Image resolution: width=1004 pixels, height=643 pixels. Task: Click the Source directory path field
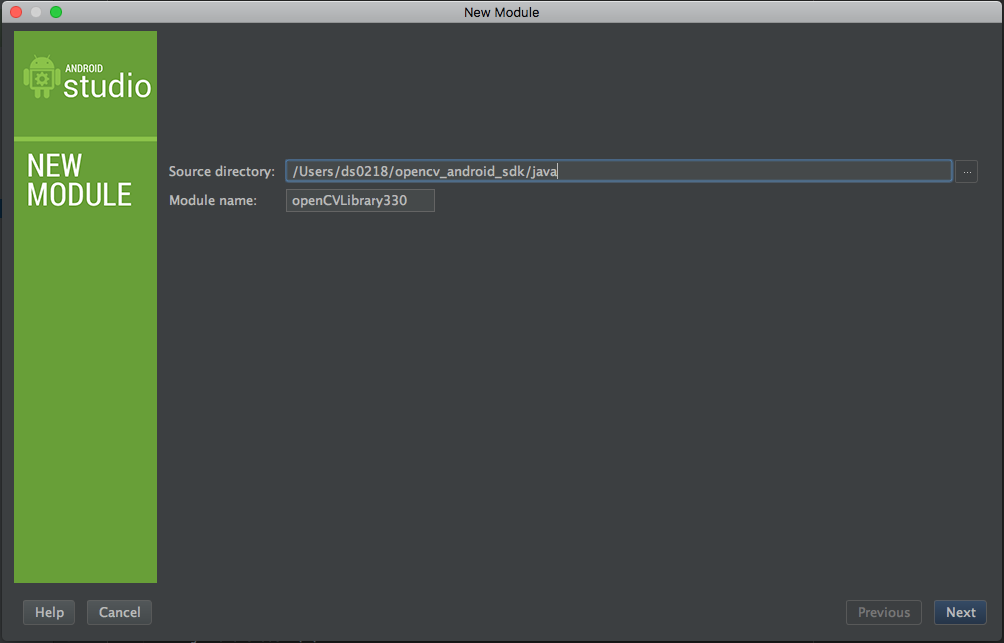619,171
